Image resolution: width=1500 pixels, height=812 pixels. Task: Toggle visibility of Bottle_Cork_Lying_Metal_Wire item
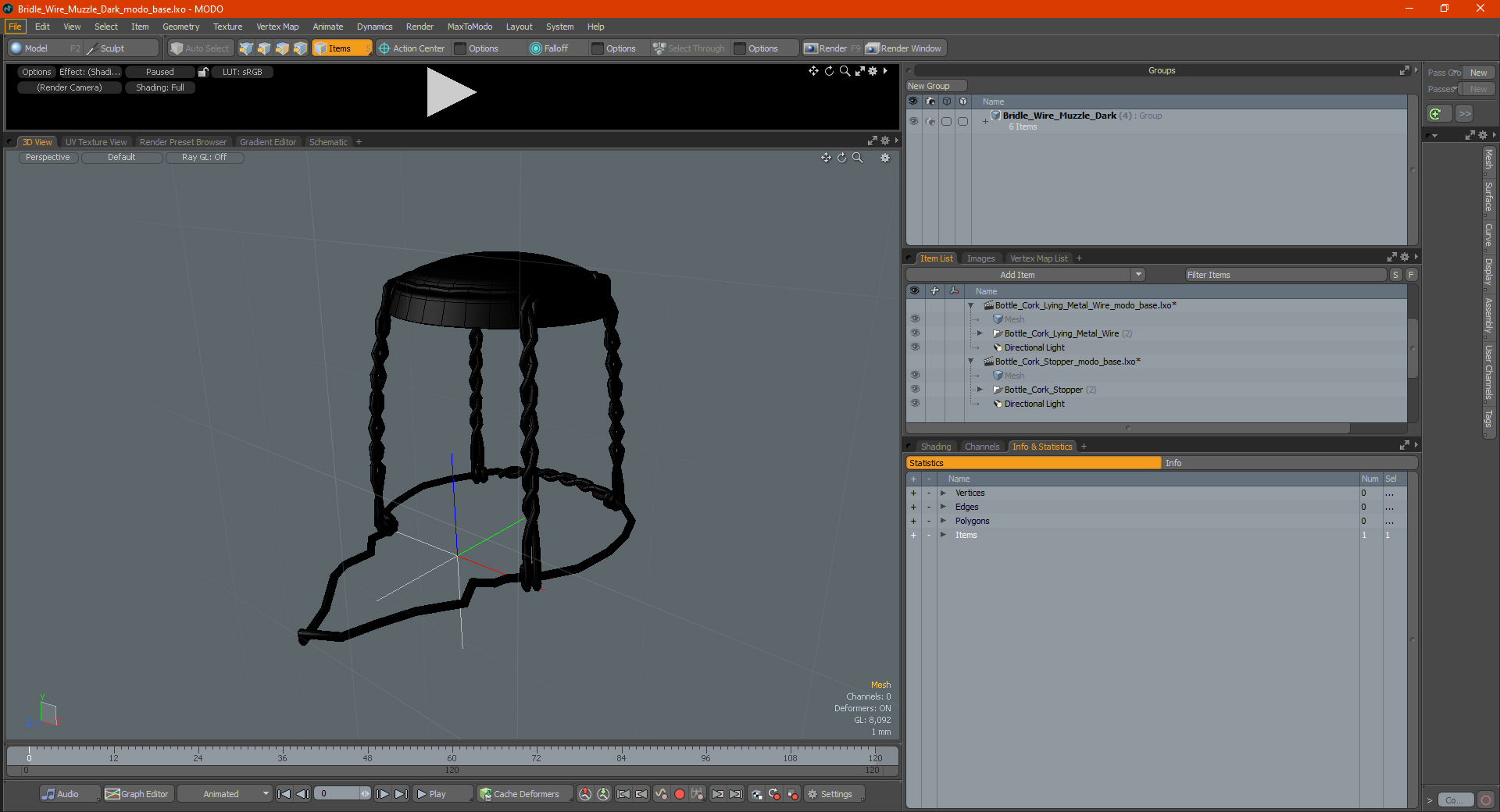(915, 333)
